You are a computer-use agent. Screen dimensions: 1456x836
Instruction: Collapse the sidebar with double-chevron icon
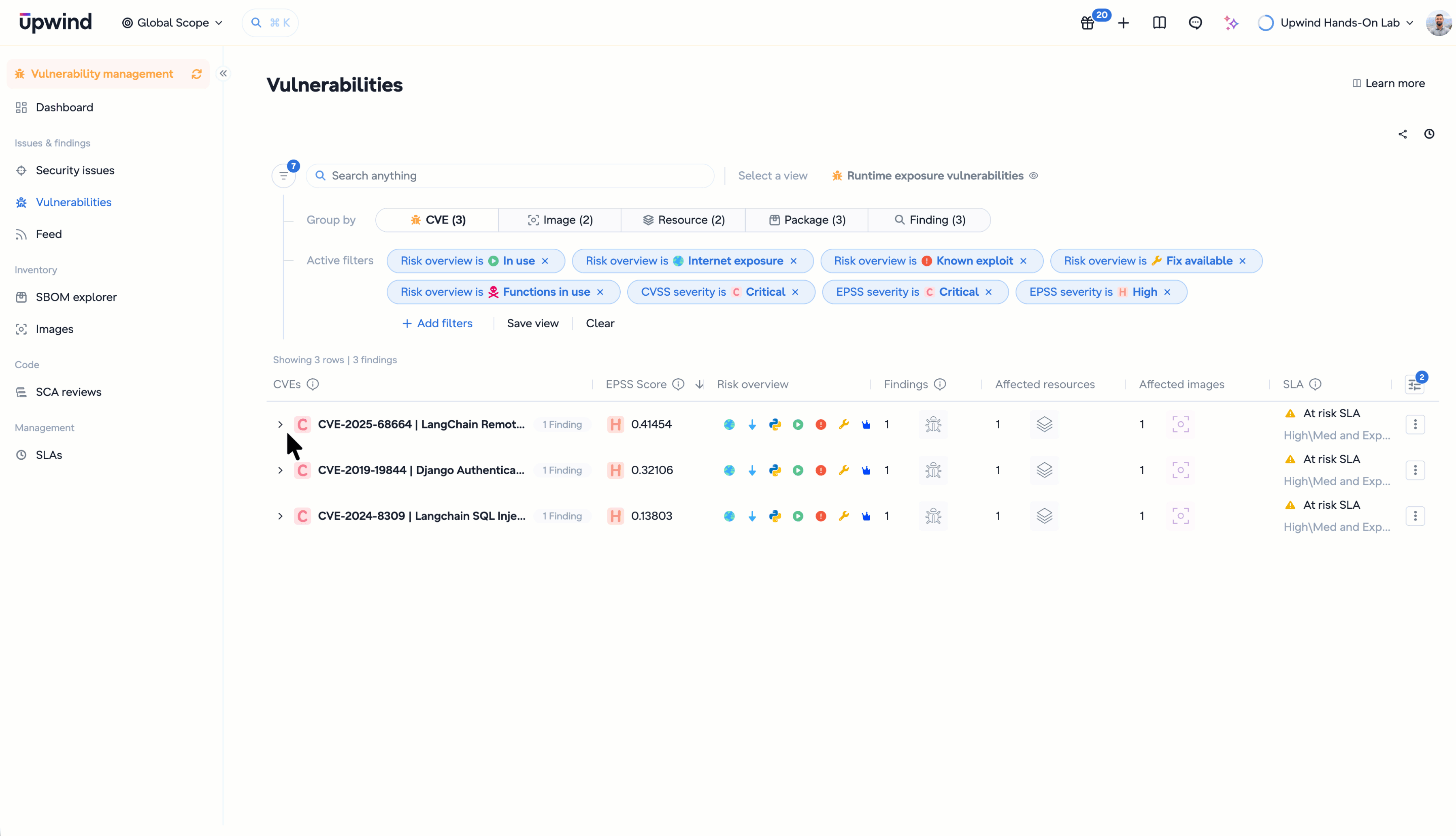pos(223,73)
